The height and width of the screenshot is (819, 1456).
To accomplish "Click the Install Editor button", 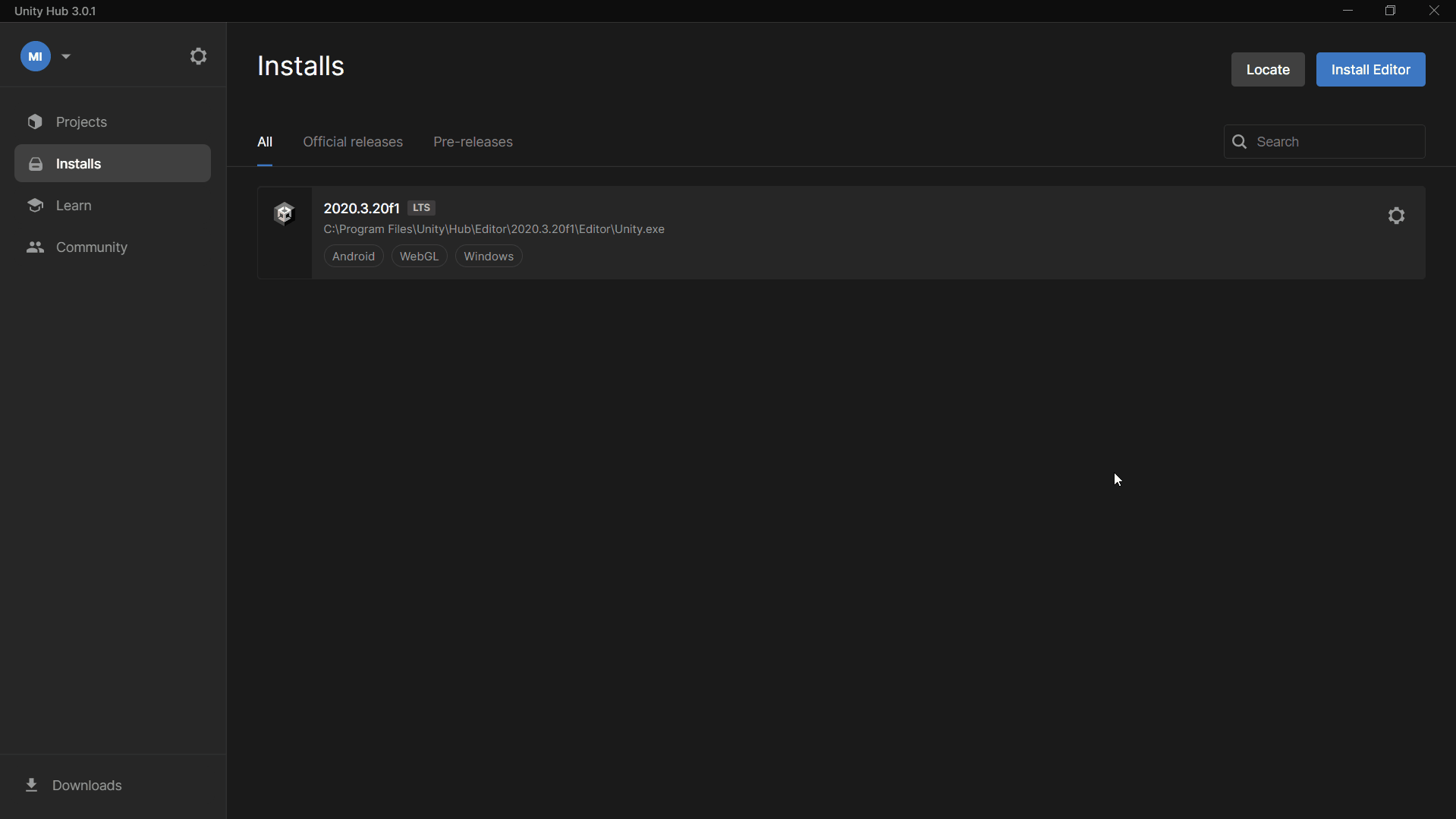I will point(1370,70).
